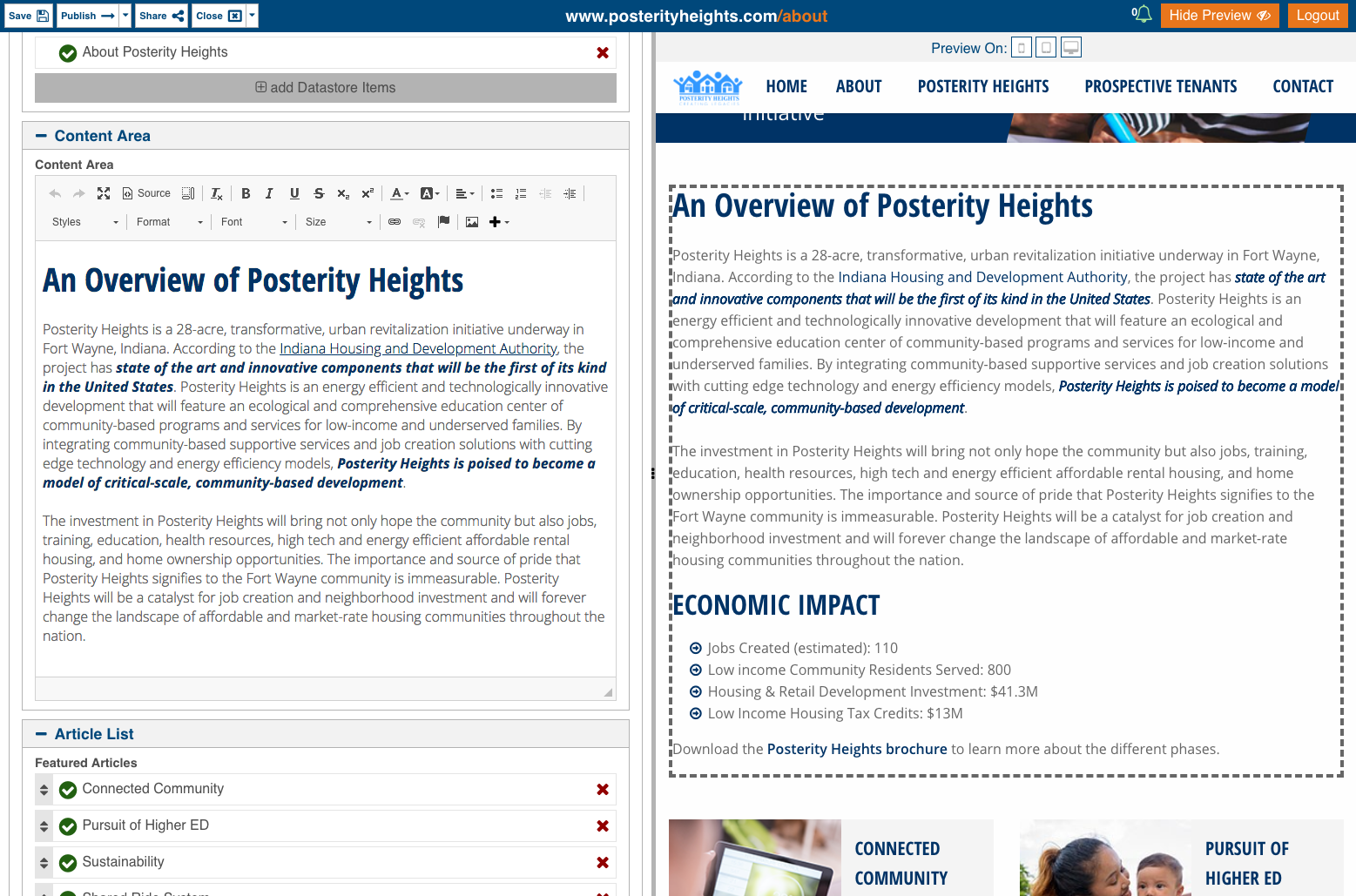Click the Redo arrow in editor toolbar
This screenshot has width=1356, height=896.
[79, 193]
